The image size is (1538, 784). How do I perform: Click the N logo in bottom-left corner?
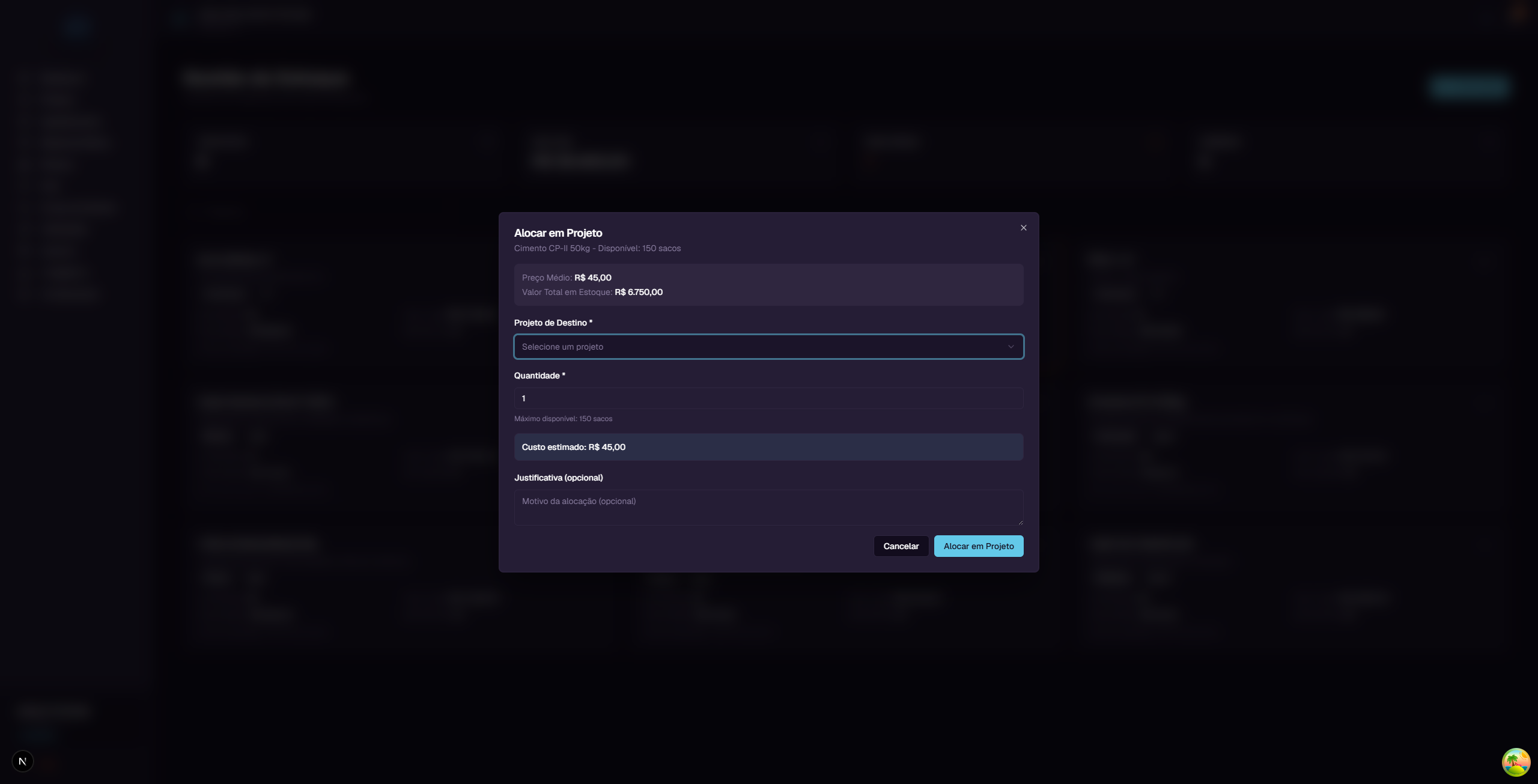(23, 761)
